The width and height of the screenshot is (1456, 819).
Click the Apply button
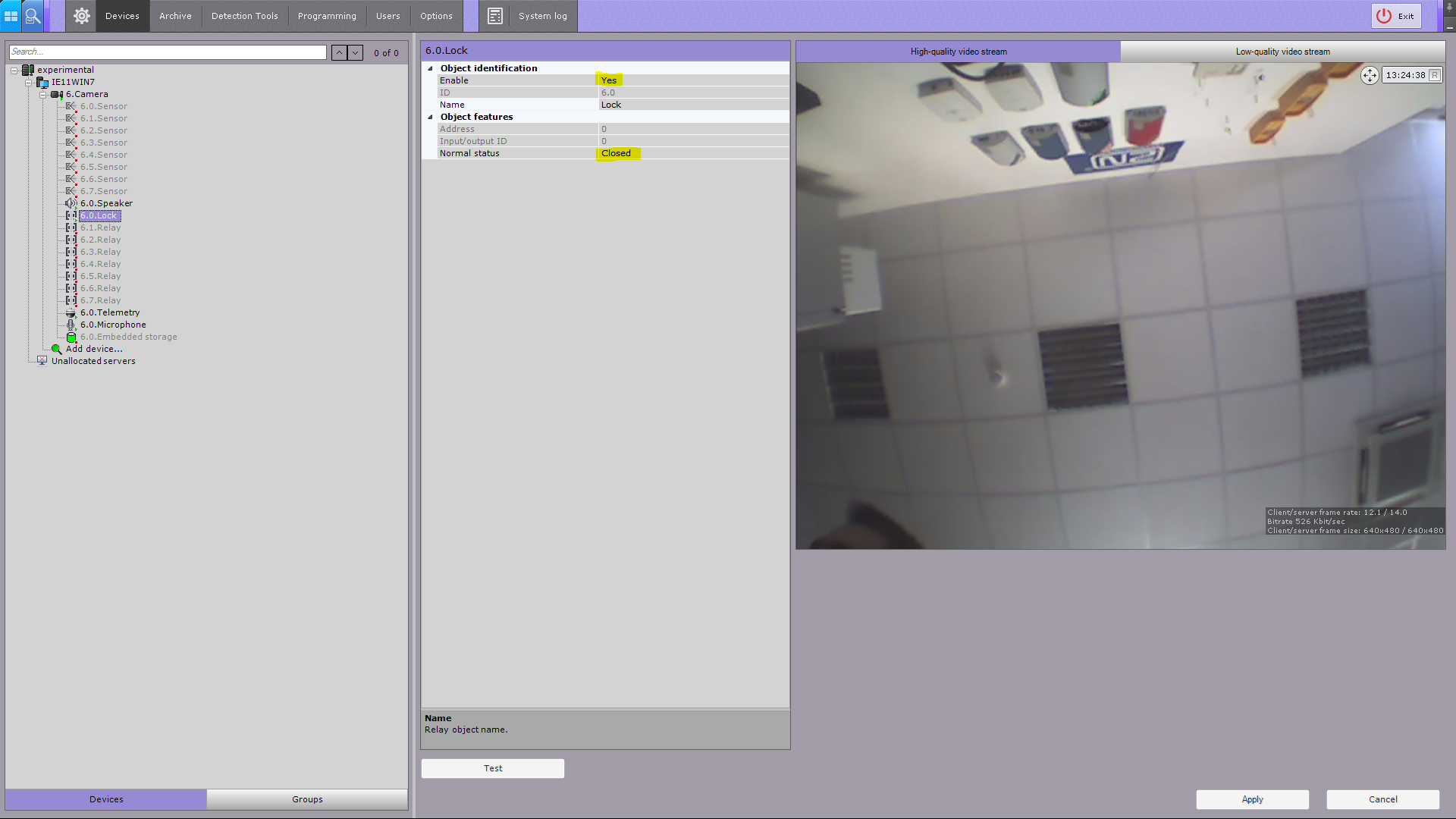1252,799
